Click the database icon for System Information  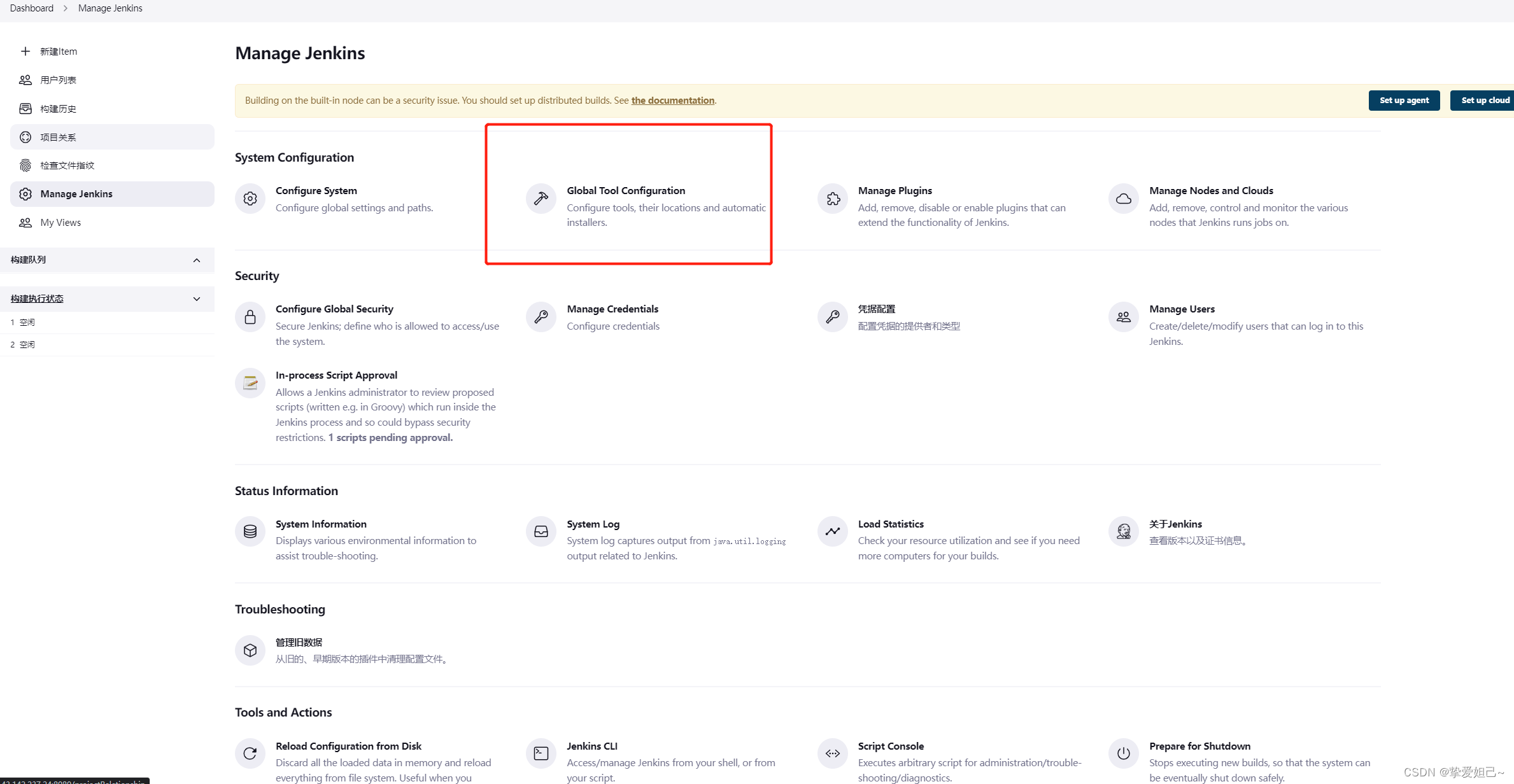point(250,531)
